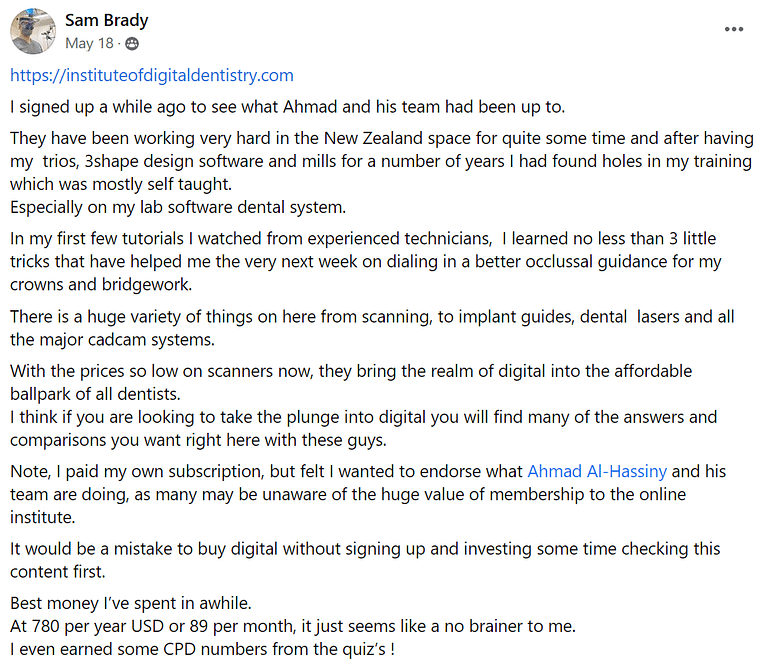This screenshot has height=668, width=765.
Task: Open Sam Brady's profile via name
Action: click(106, 20)
